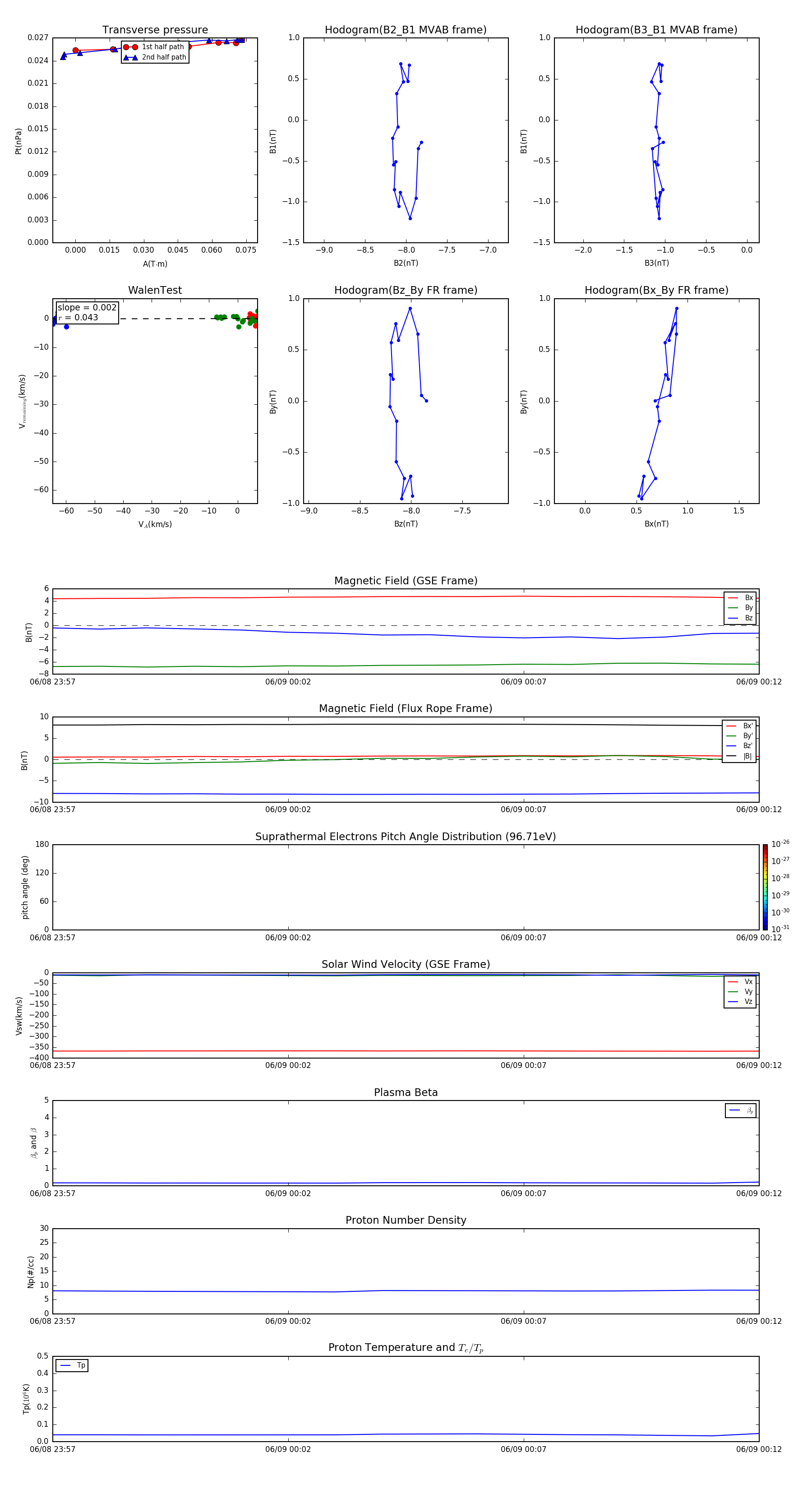Click the 'Magnetic Field (Flux Rope Frame)' title
812x1489 pixels.
[x=406, y=709]
